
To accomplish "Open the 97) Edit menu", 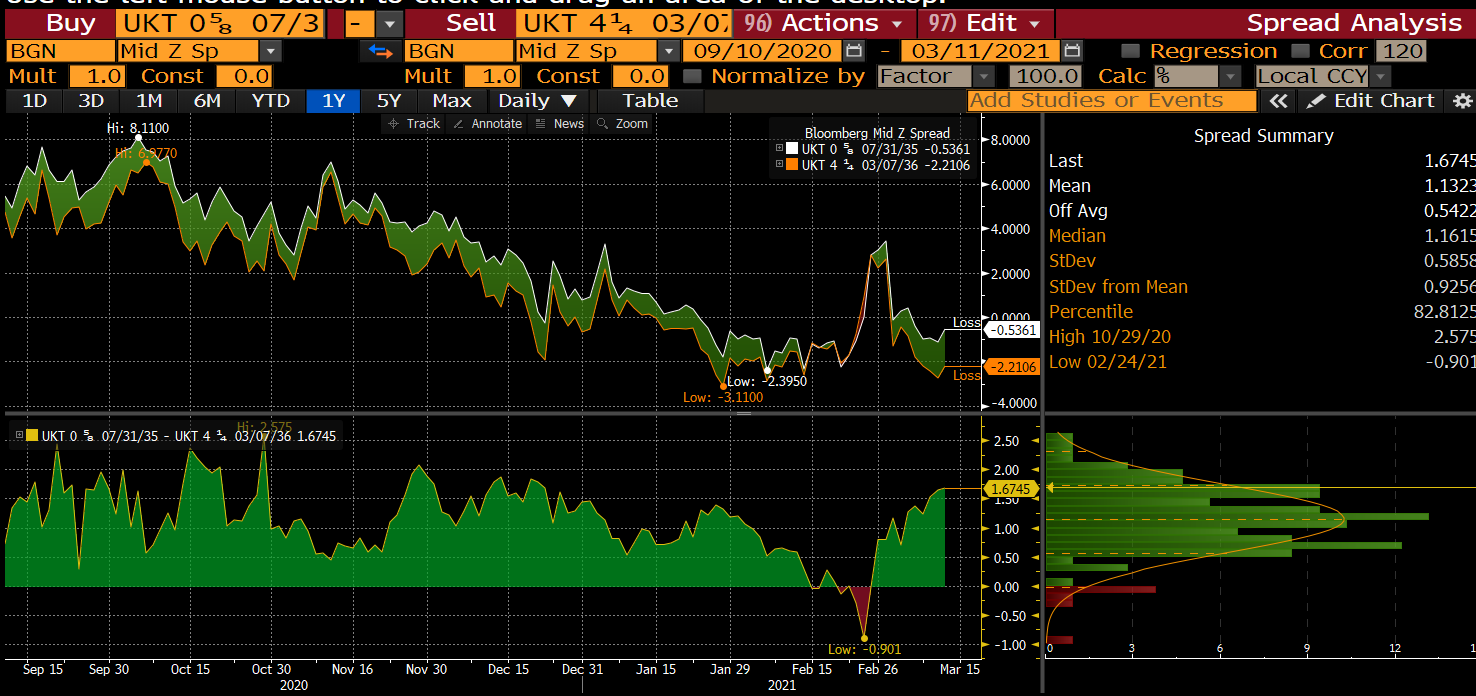I will (x=986, y=23).
